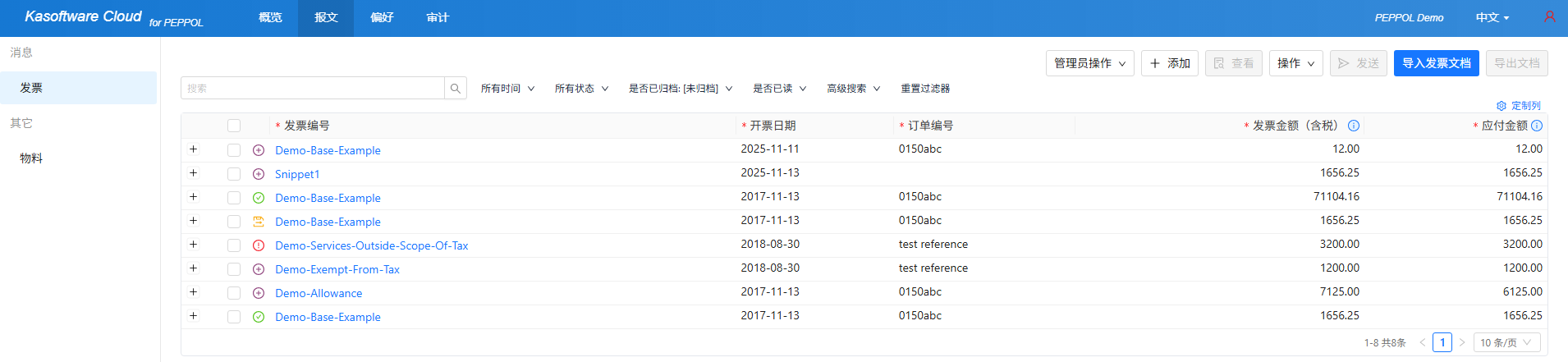Viewport: 1568px width, 362px height.
Task: Click the search magnifier icon
Action: [x=456, y=89]
